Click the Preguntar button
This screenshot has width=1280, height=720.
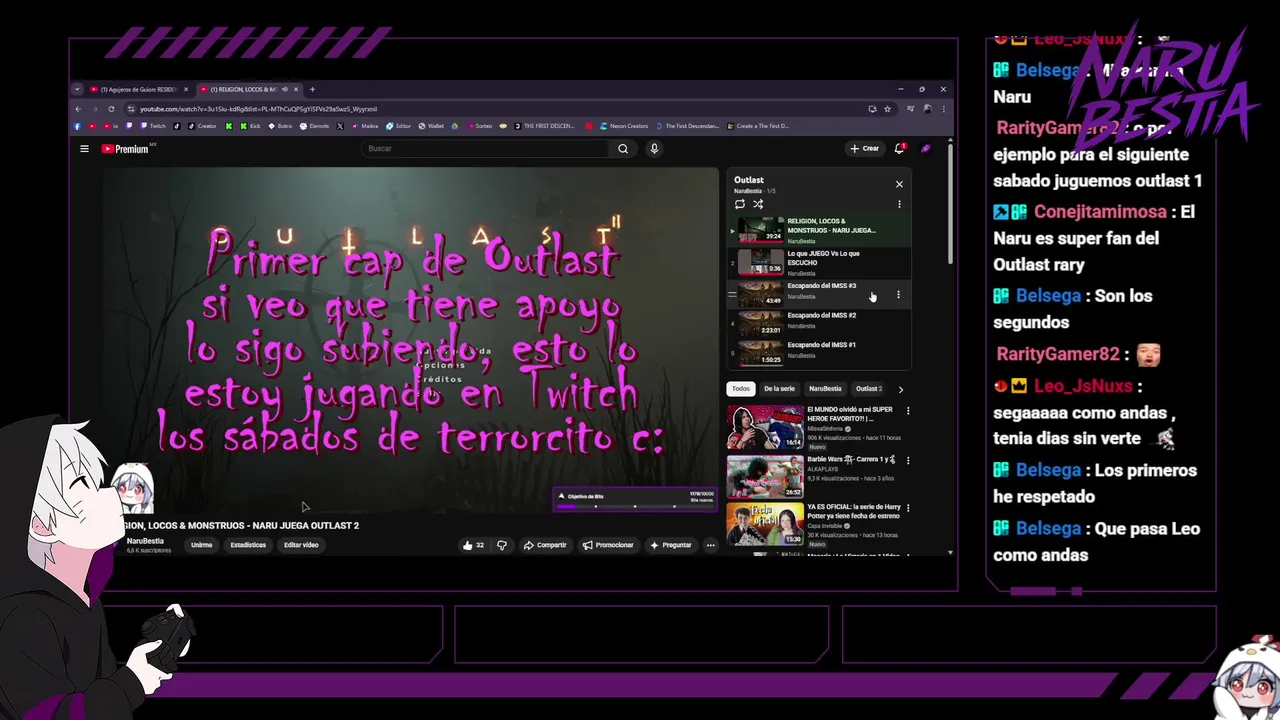670,545
